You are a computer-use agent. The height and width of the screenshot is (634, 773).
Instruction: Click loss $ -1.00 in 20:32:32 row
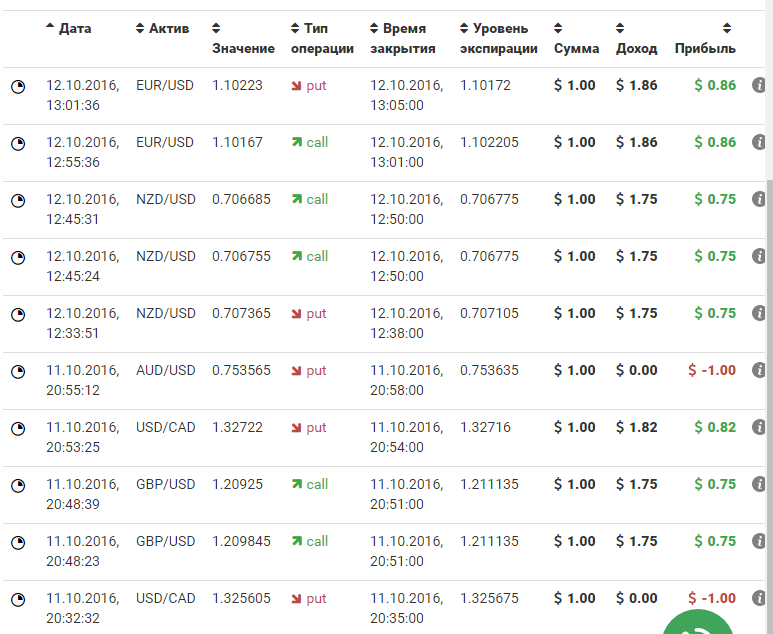tap(712, 598)
